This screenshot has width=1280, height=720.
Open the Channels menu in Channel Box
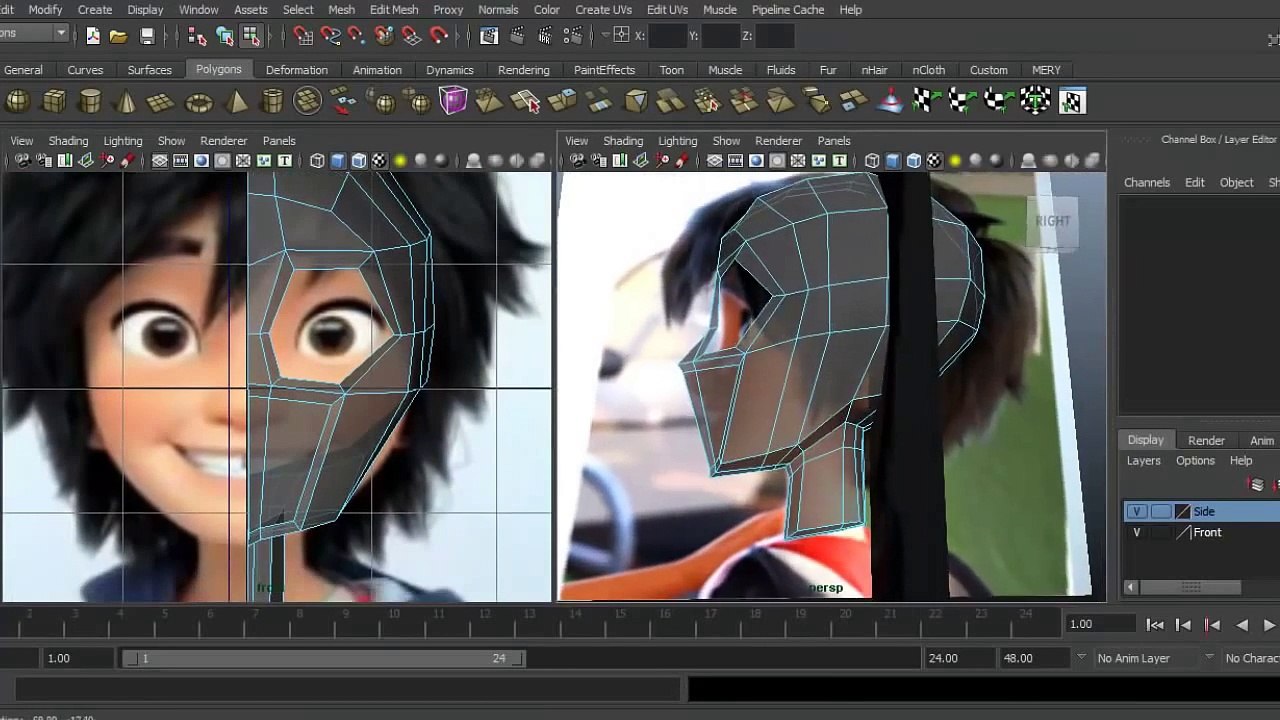click(1147, 183)
